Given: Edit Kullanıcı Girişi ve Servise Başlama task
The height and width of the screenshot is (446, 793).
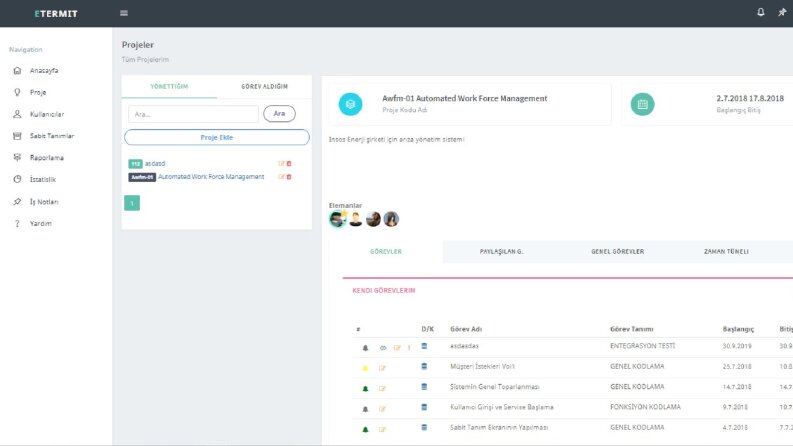Looking at the screenshot, I should (x=382, y=409).
